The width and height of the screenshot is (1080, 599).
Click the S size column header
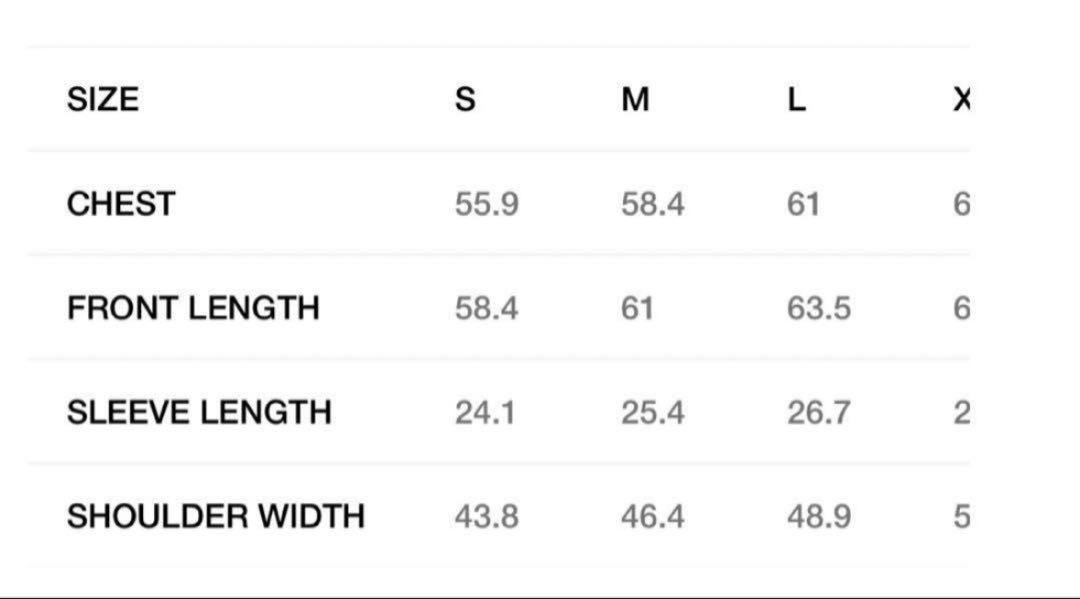465,99
